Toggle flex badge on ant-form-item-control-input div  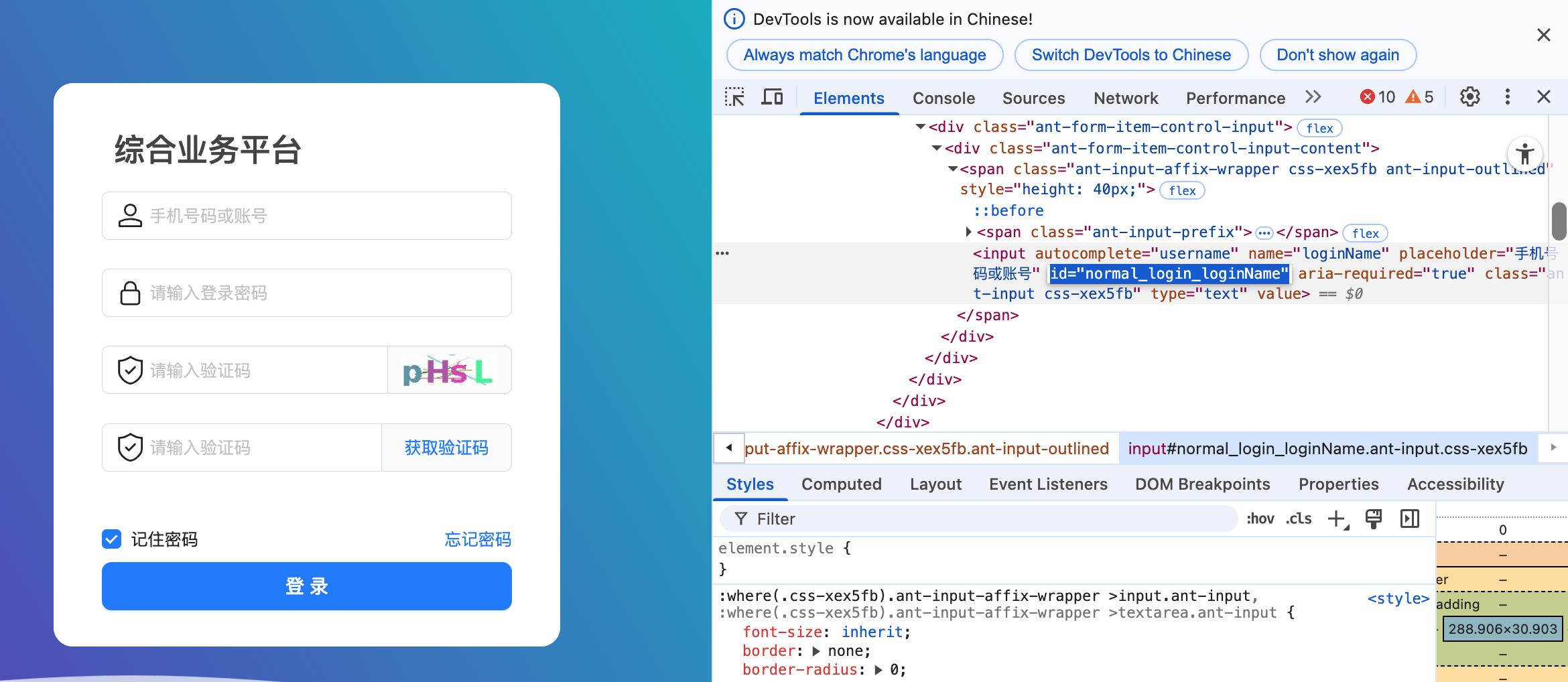pyautogui.click(x=1319, y=128)
